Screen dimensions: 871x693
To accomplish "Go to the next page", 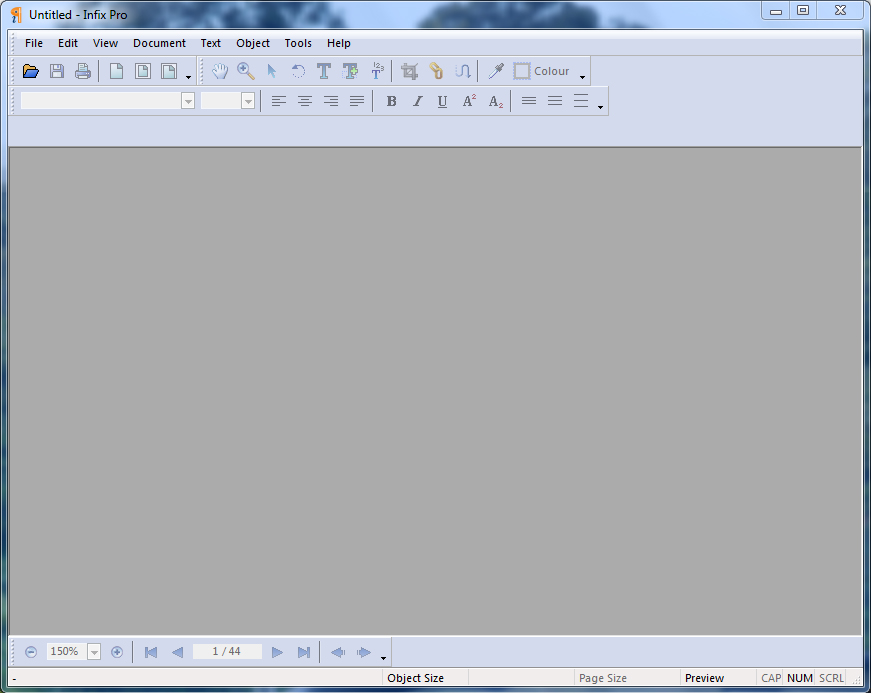I will [x=277, y=652].
